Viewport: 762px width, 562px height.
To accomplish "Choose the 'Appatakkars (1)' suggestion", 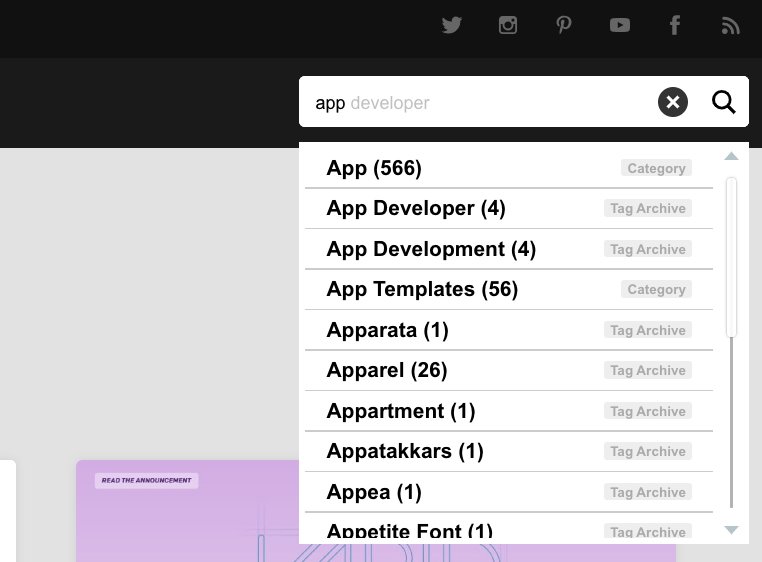I will tap(509, 452).
